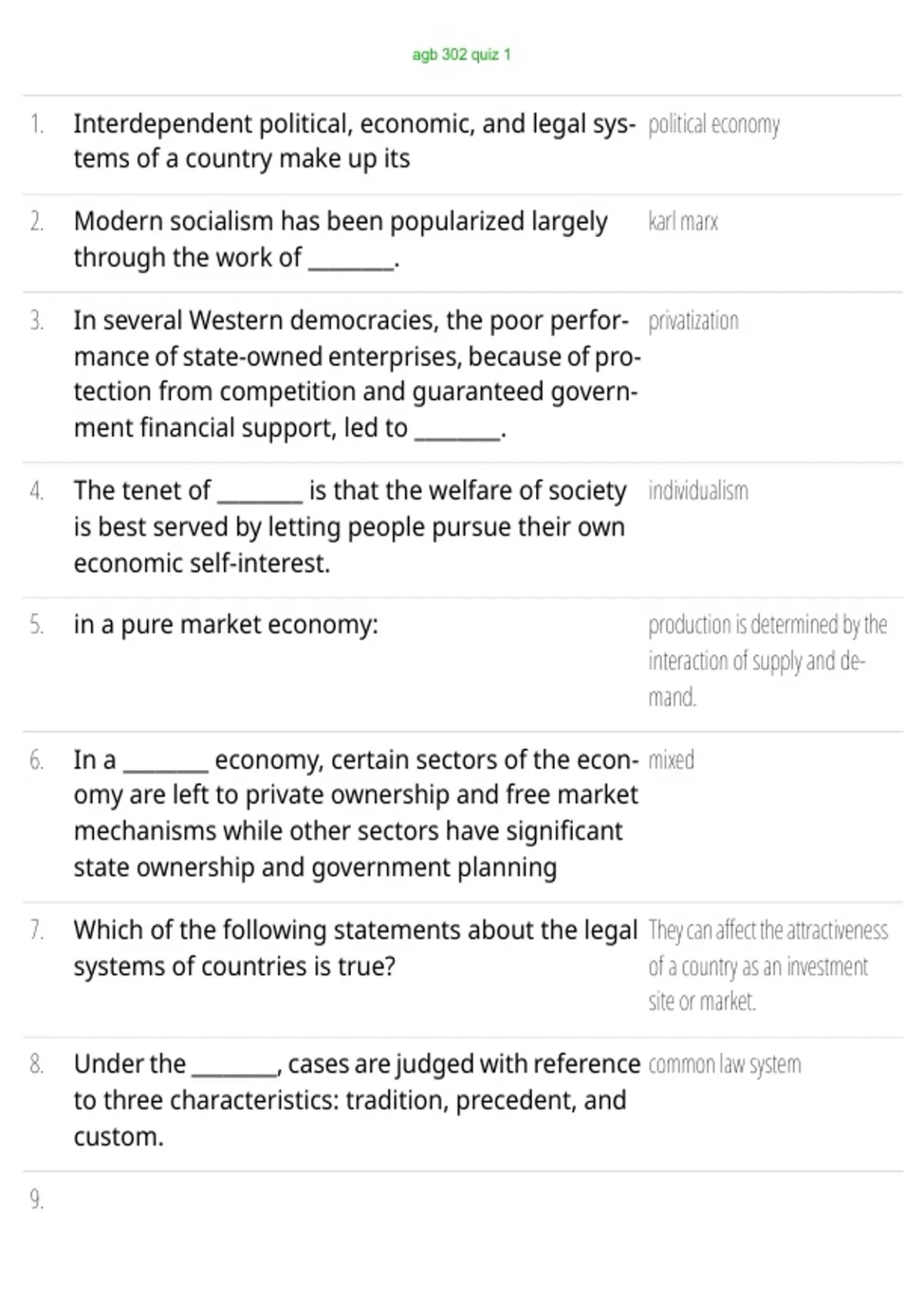Click answer about supply and demand interaction
924x1309 pixels.
coord(768,661)
